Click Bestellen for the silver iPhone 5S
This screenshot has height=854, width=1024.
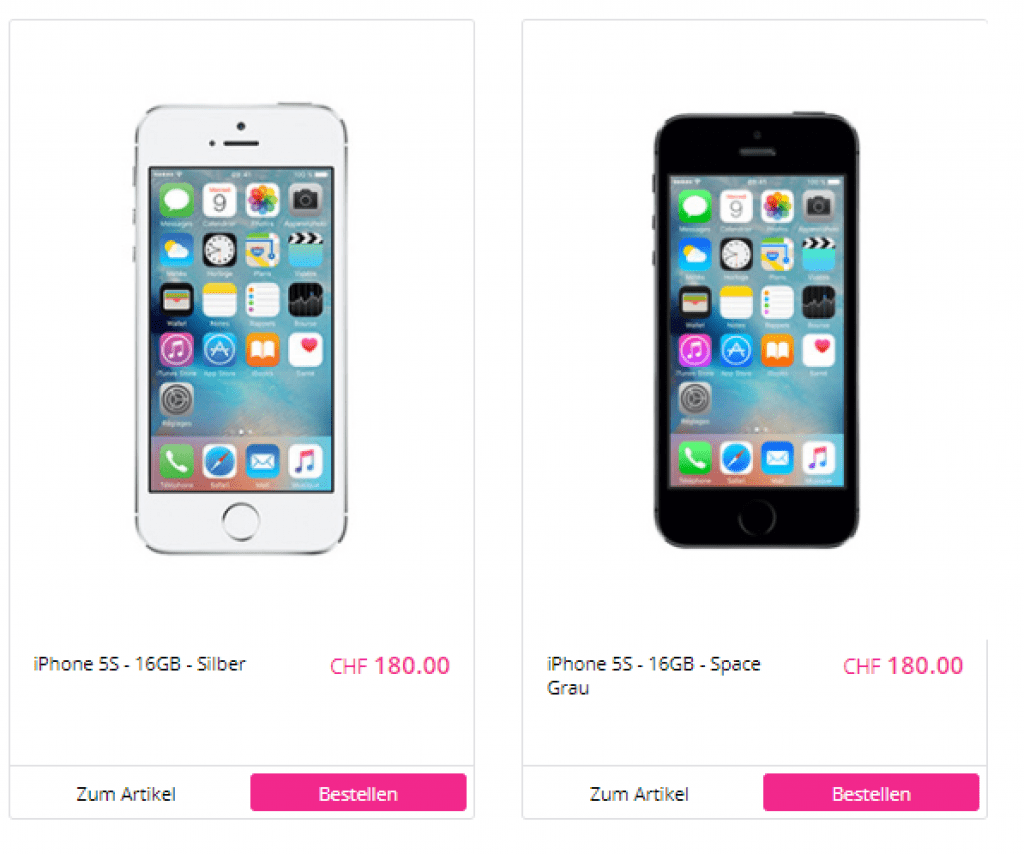click(358, 792)
